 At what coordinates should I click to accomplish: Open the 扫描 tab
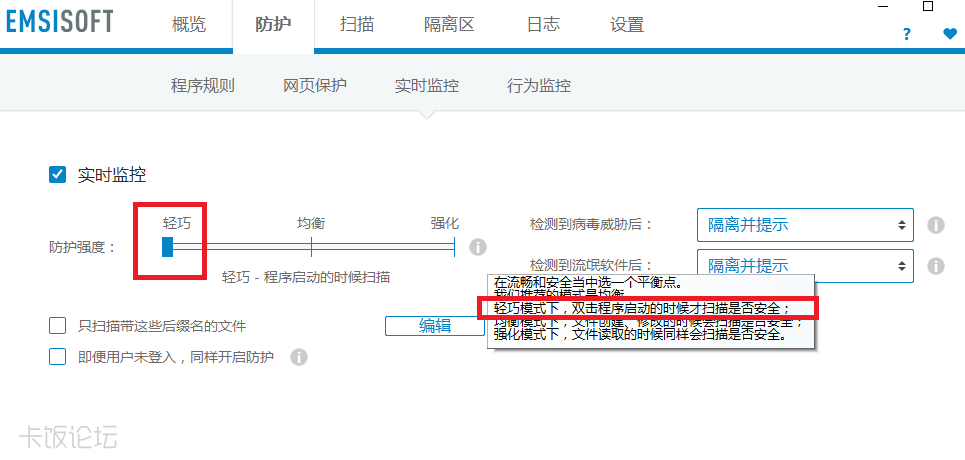click(356, 25)
